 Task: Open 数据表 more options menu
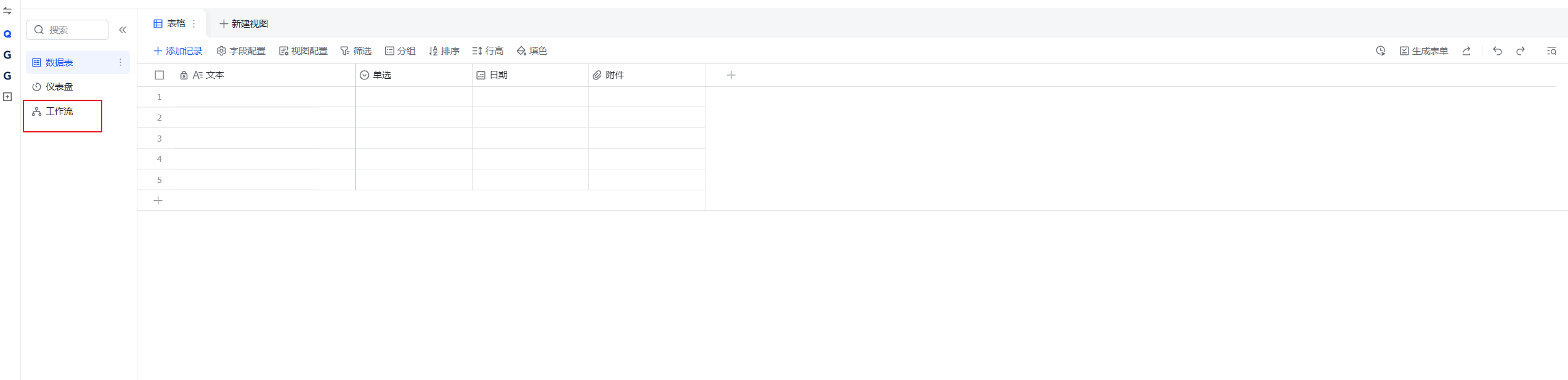pyautogui.click(x=120, y=62)
